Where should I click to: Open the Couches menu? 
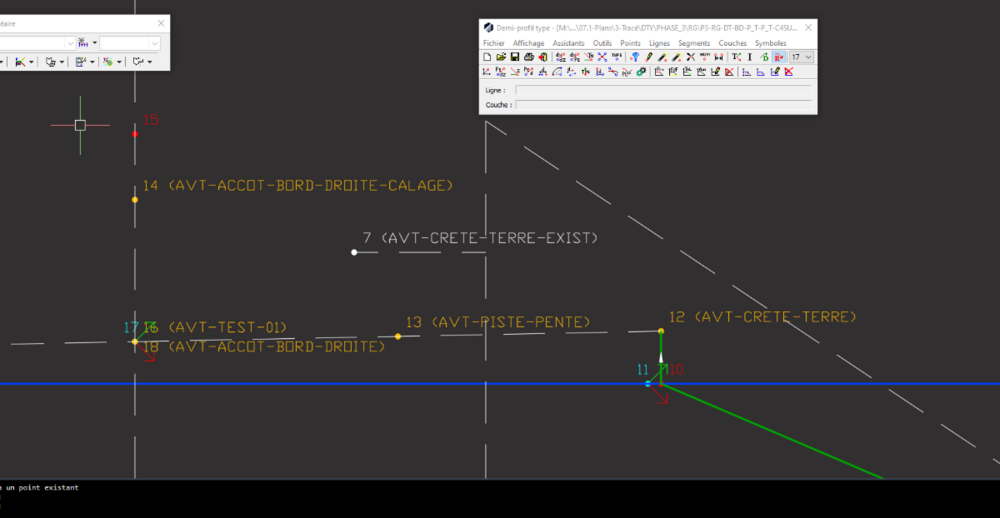click(732, 43)
